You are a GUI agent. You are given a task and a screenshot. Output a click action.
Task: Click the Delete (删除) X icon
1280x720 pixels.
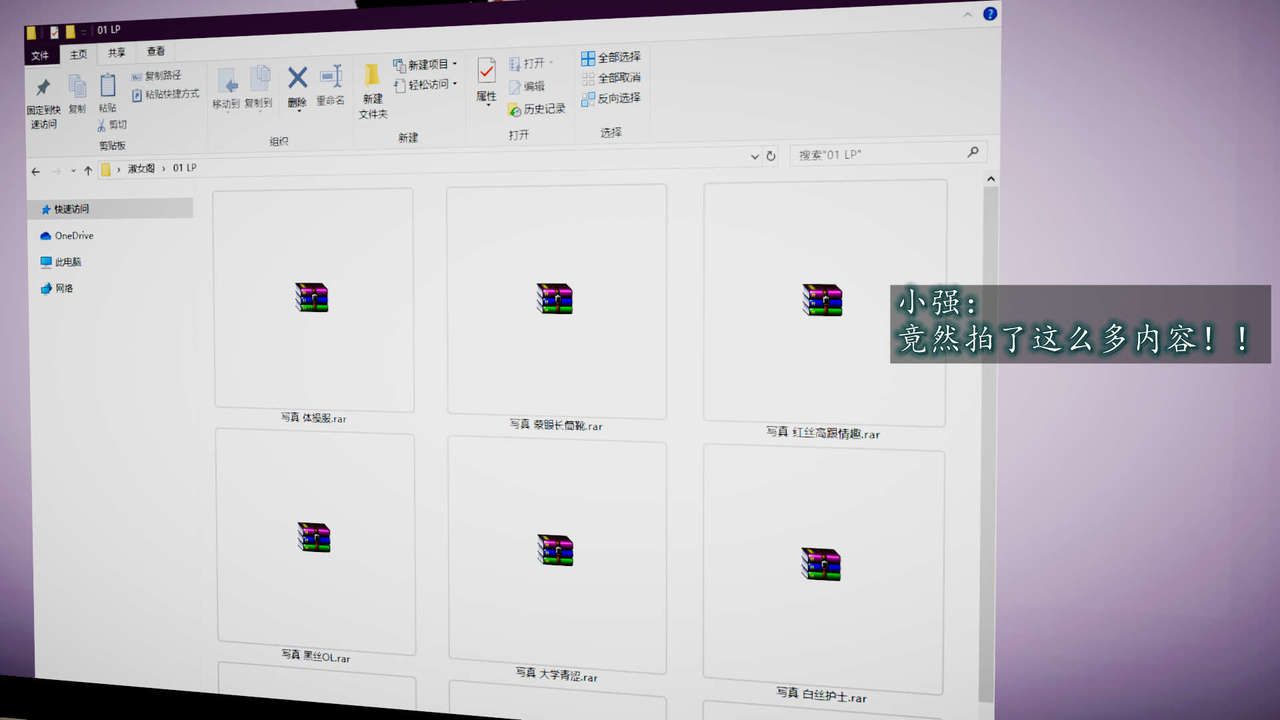point(297,78)
